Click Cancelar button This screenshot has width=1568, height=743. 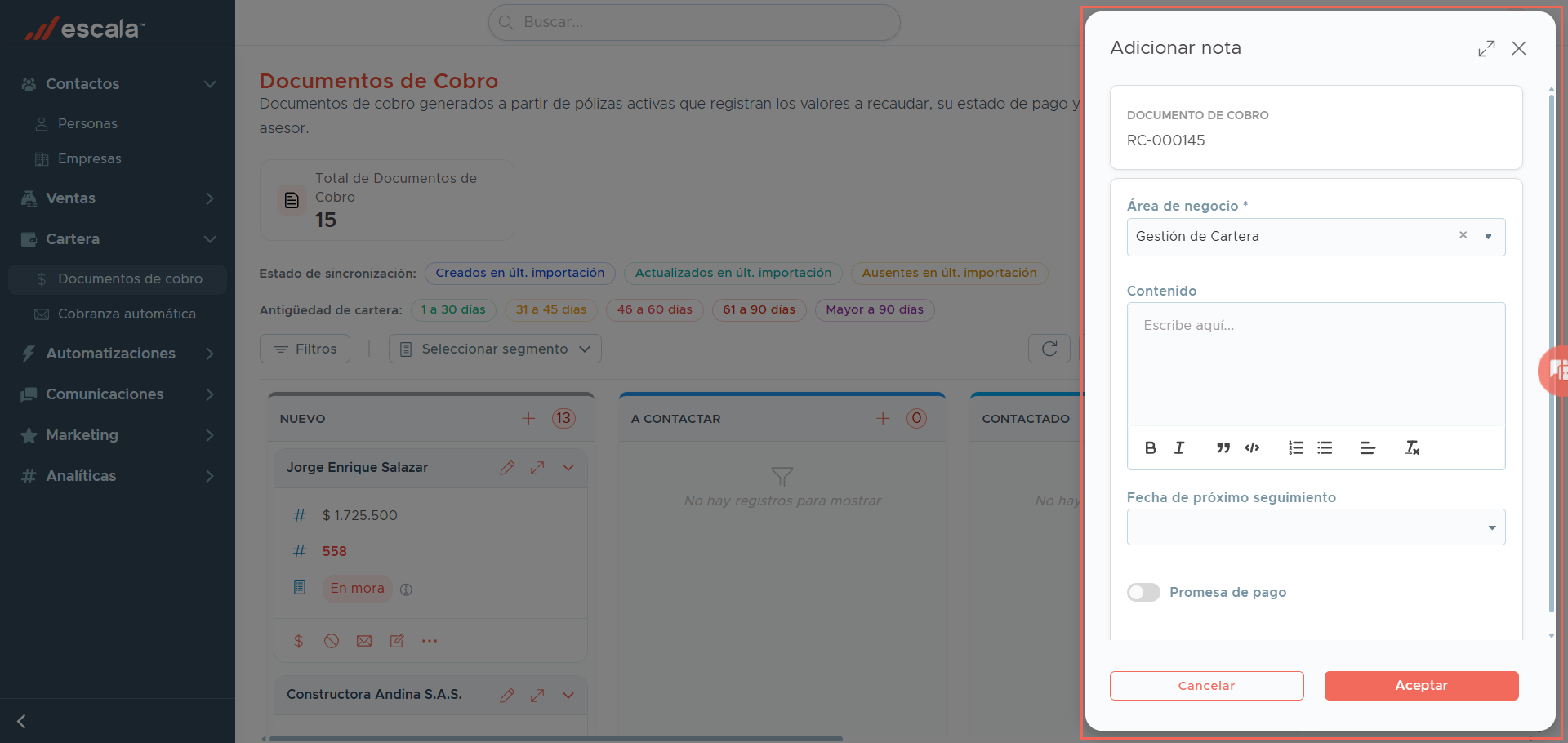[x=1206, y=686]
